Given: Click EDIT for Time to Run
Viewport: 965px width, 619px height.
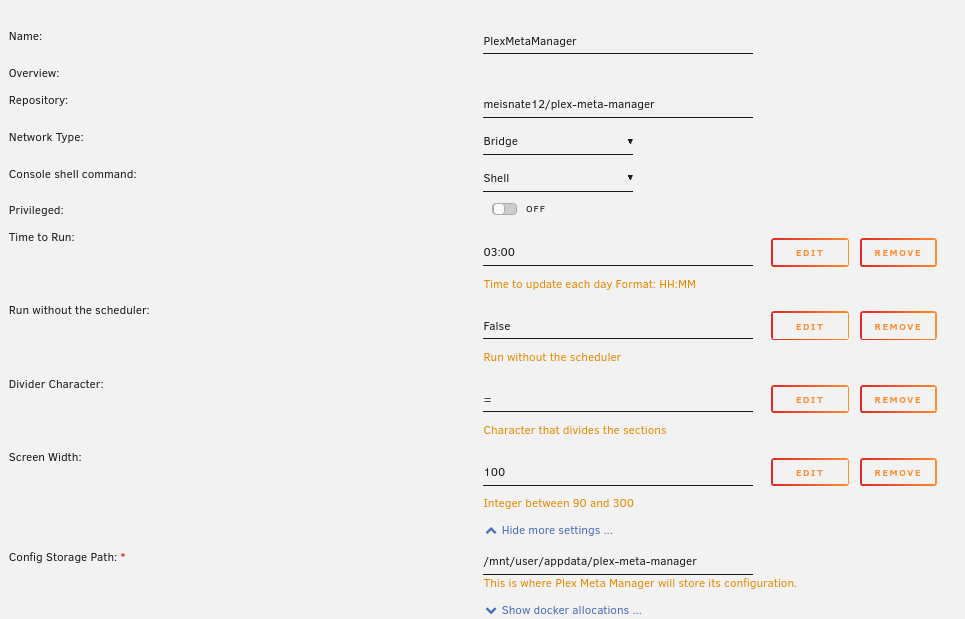Looking at the screenshot, I should coord(810,252).
